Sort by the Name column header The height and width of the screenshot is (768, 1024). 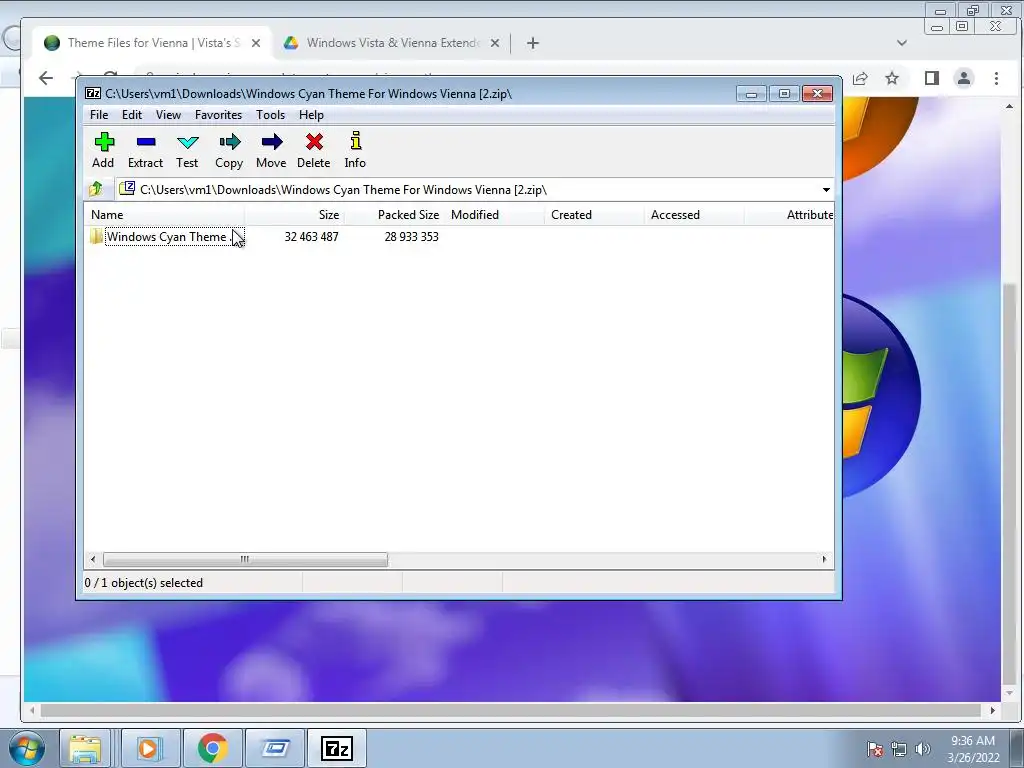point(165,215)
